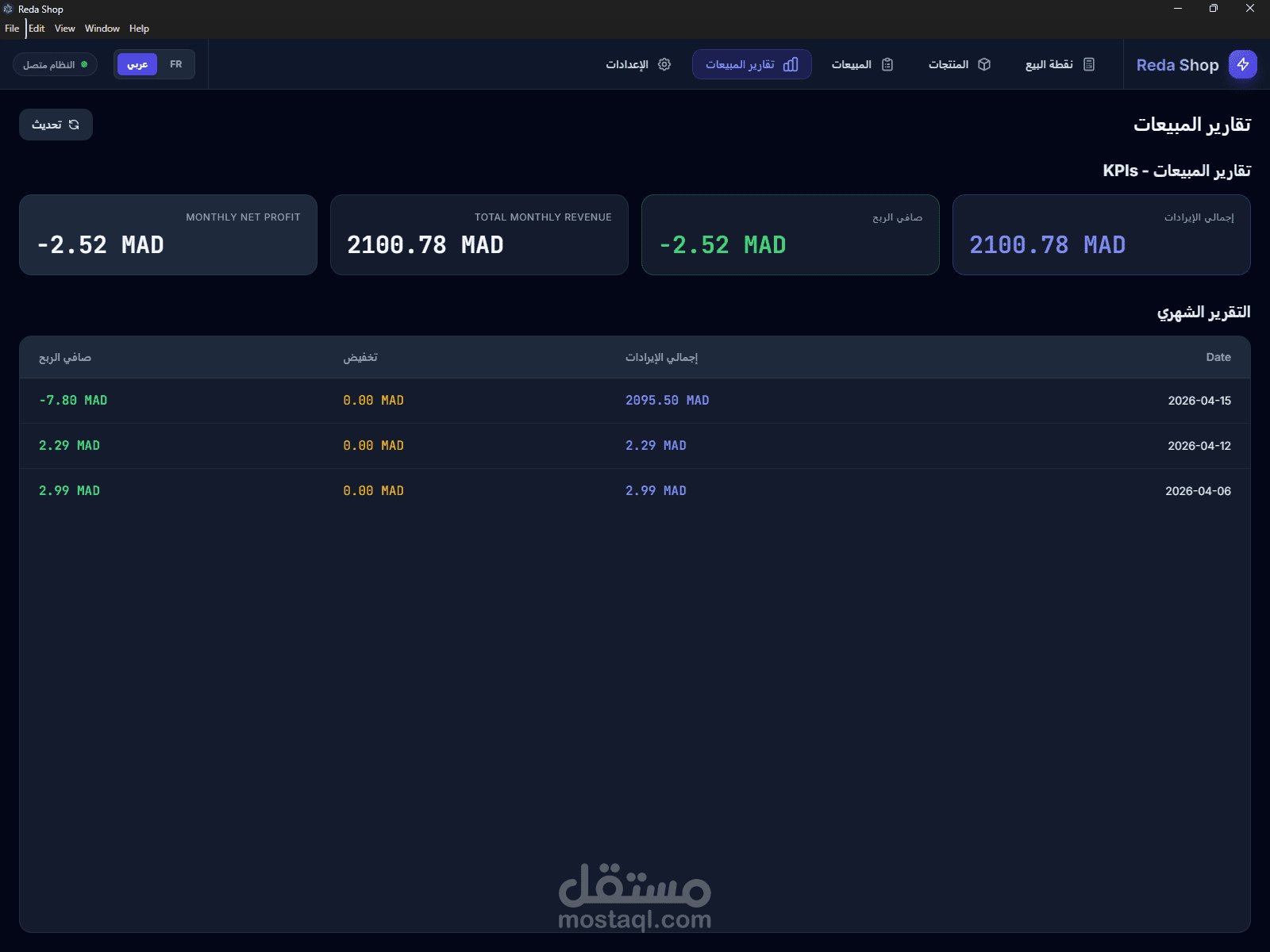Click the Reda Shop brand name

[1177, 65]
